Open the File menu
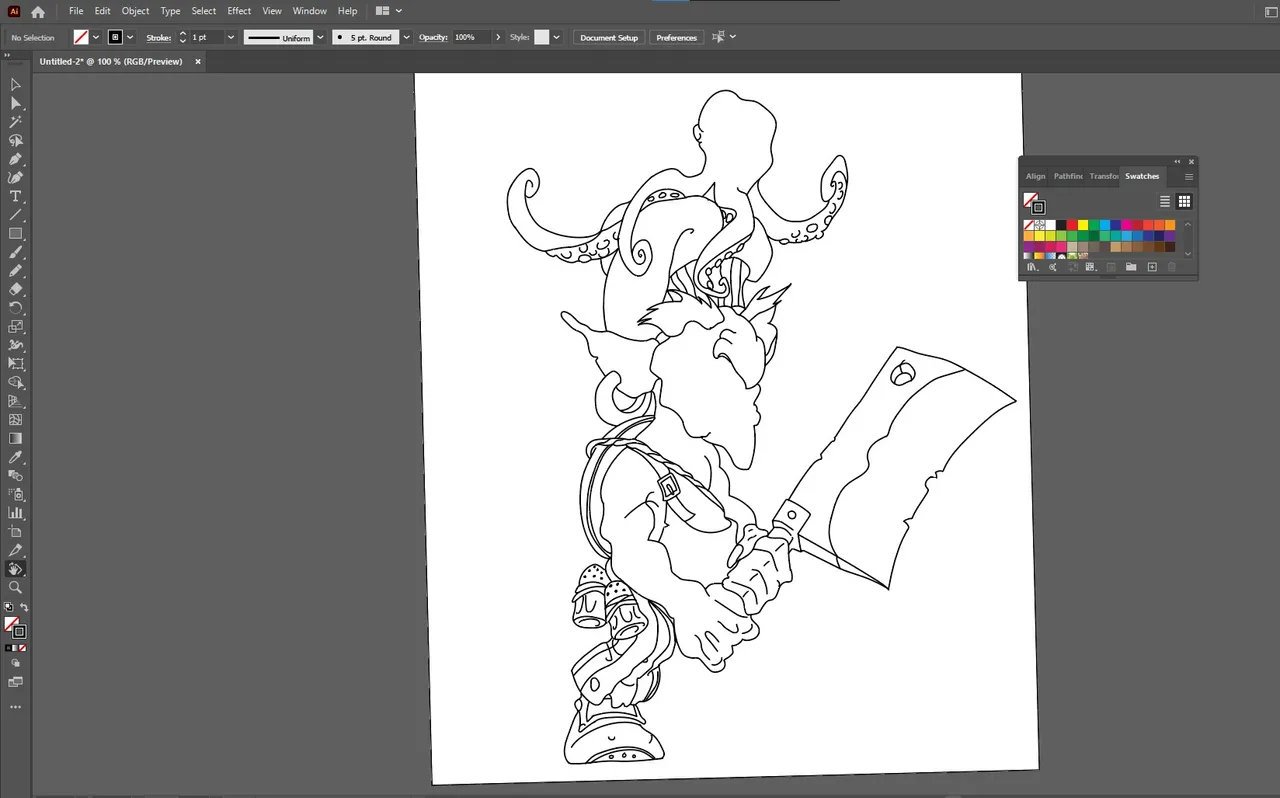Viewport: 1280px width, 798px height. tap(76, 11)
